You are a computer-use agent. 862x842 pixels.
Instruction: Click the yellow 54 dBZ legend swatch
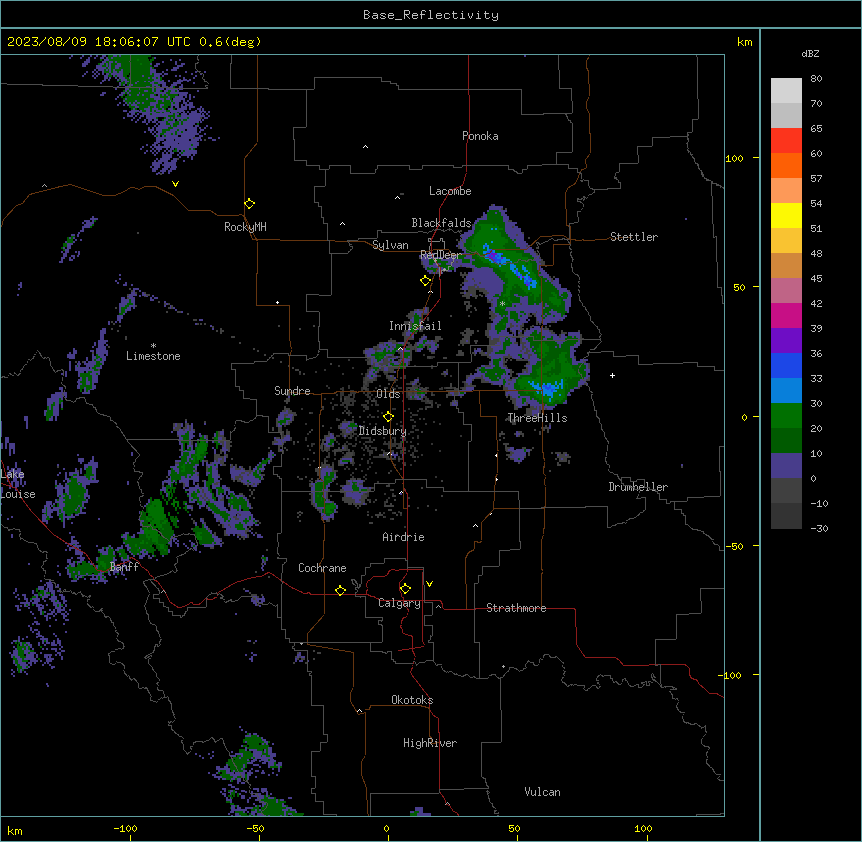(x=786, y=215)
